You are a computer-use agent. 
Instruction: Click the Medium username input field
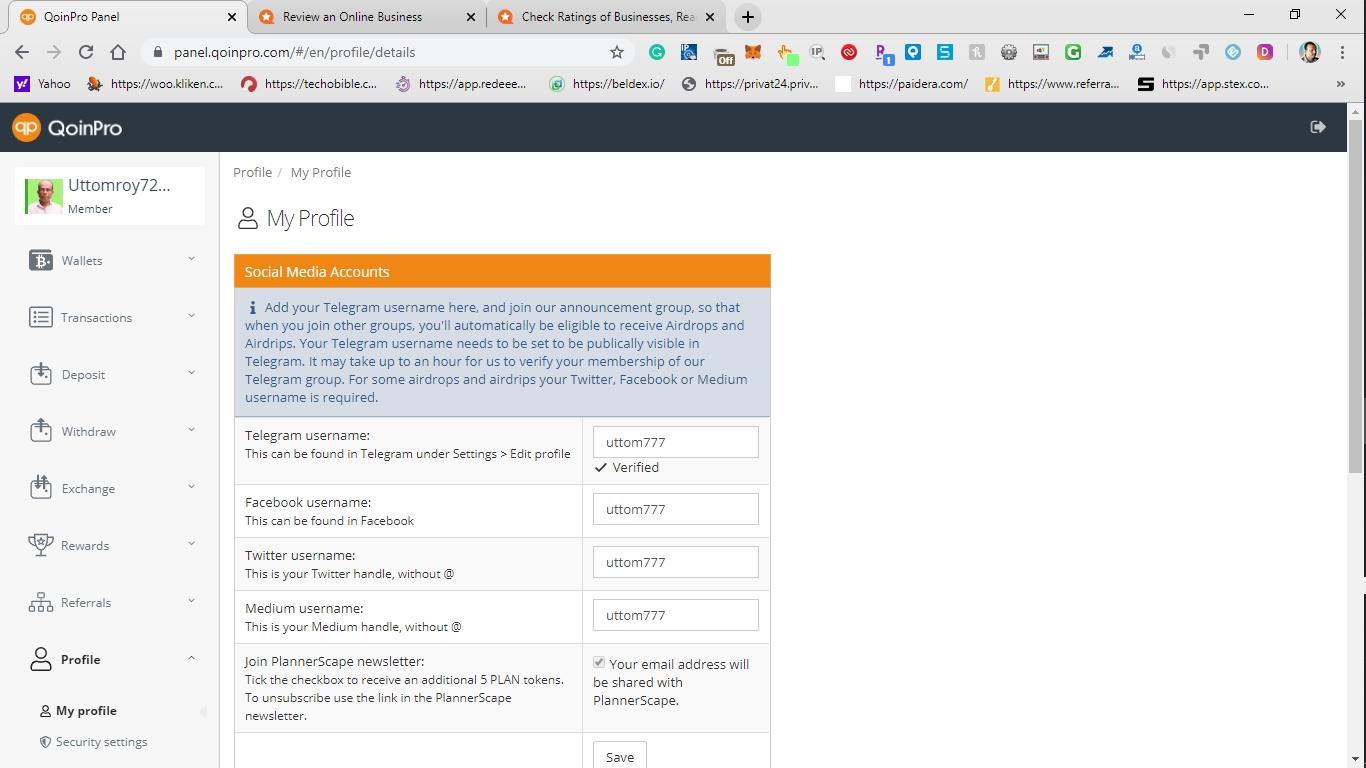(675, 615)
